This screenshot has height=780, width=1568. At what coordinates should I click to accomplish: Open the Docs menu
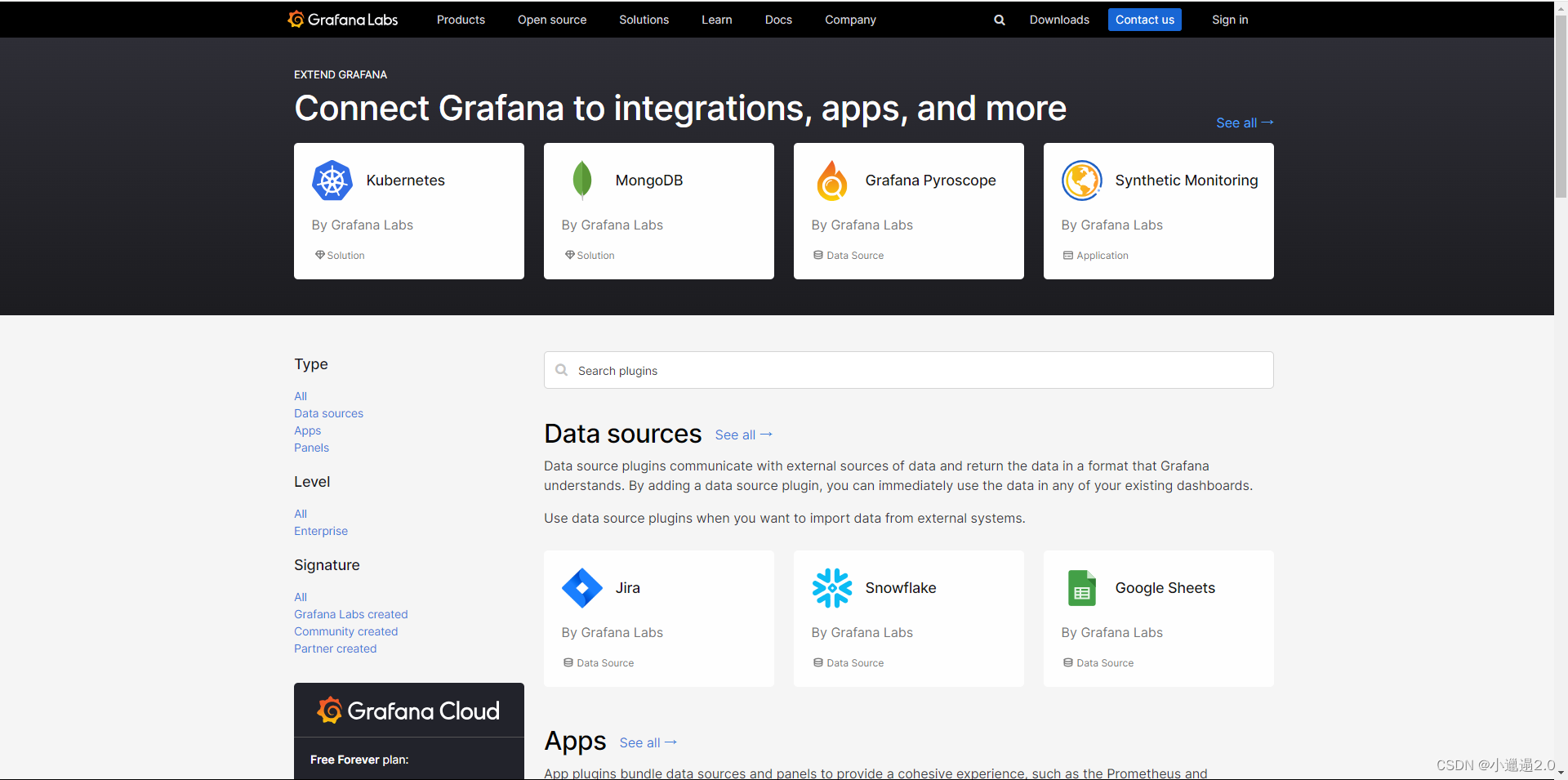778,20
